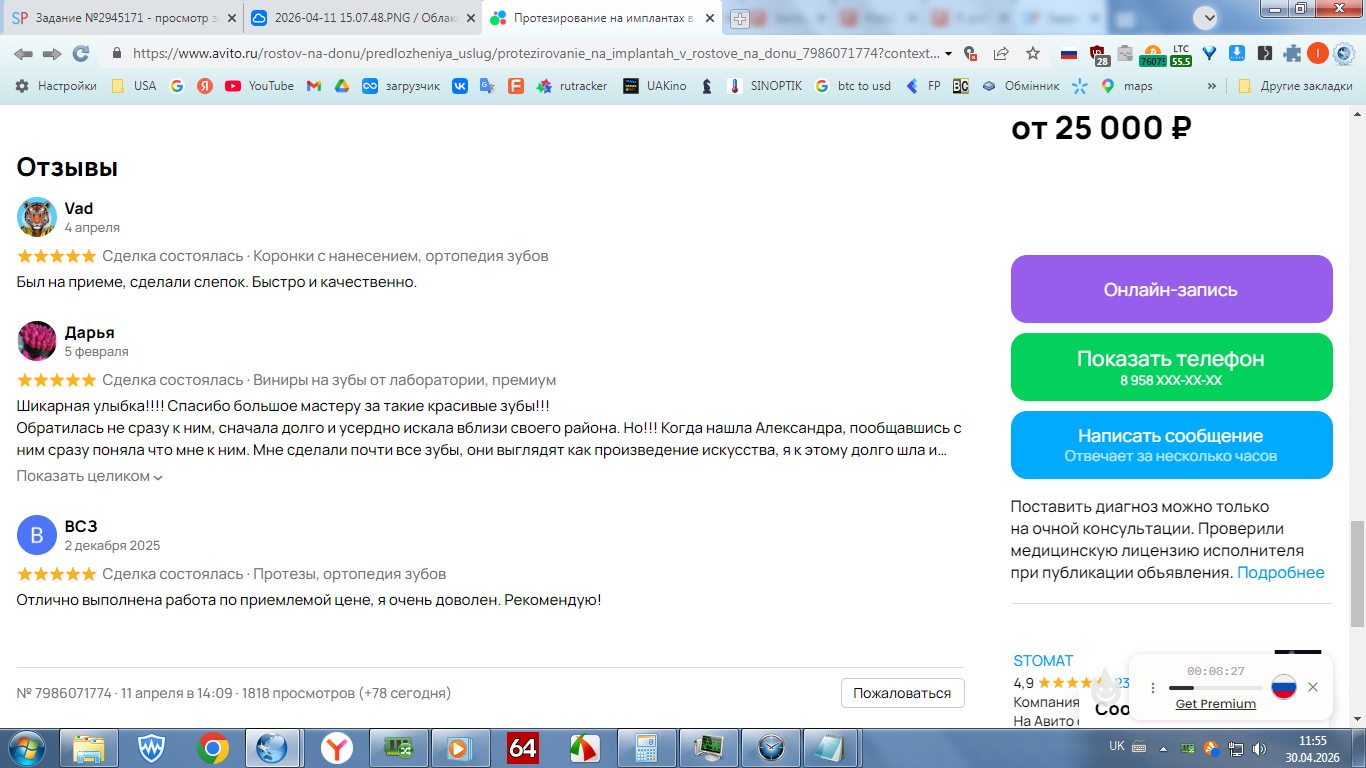Image resolution: width=1366 pixels, height=768 pixels.
Task: Reload the page with the refresh icon
Action: click(81, 53)
